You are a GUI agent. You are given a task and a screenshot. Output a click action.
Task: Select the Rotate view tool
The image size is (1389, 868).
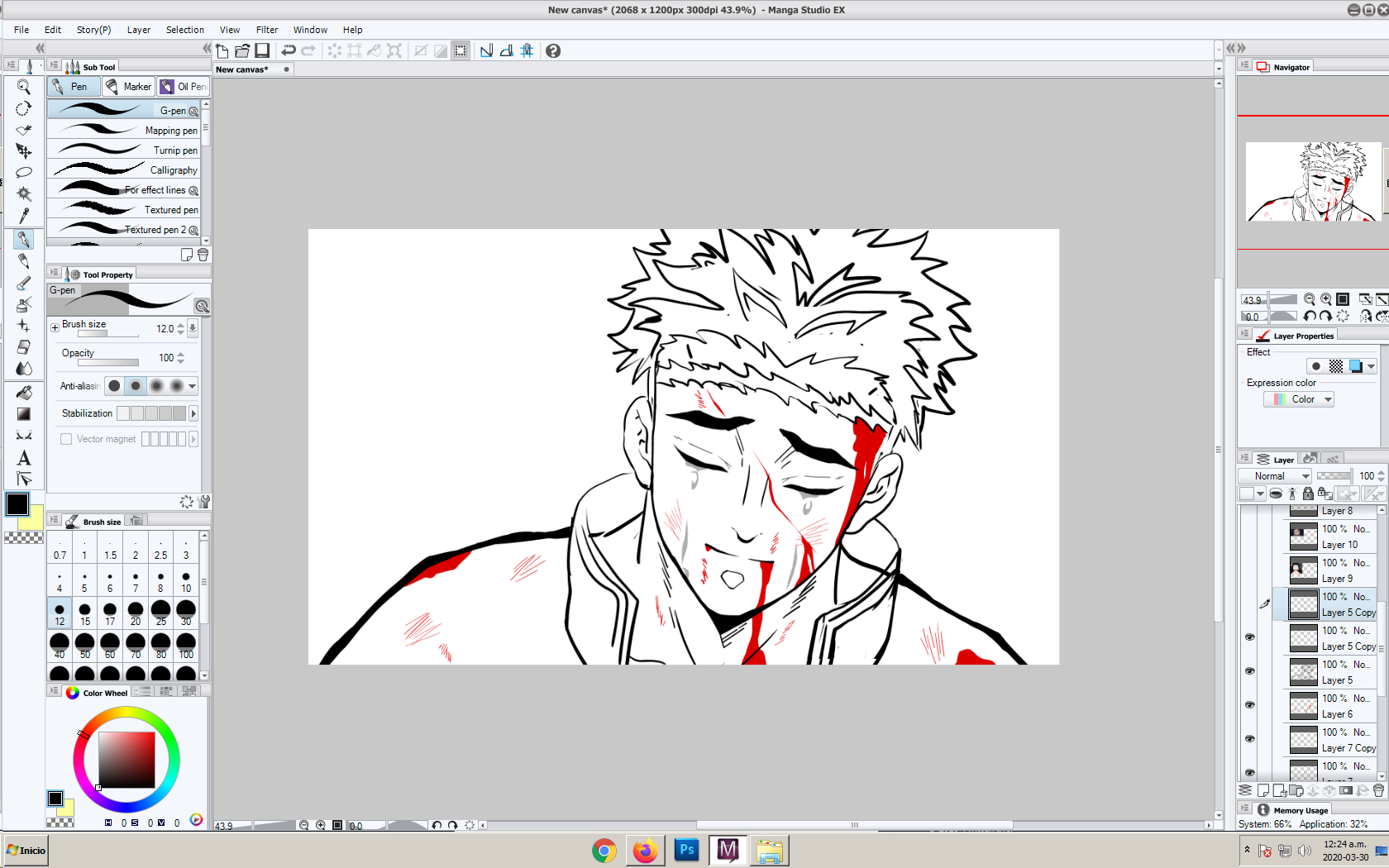pos(24,108)
